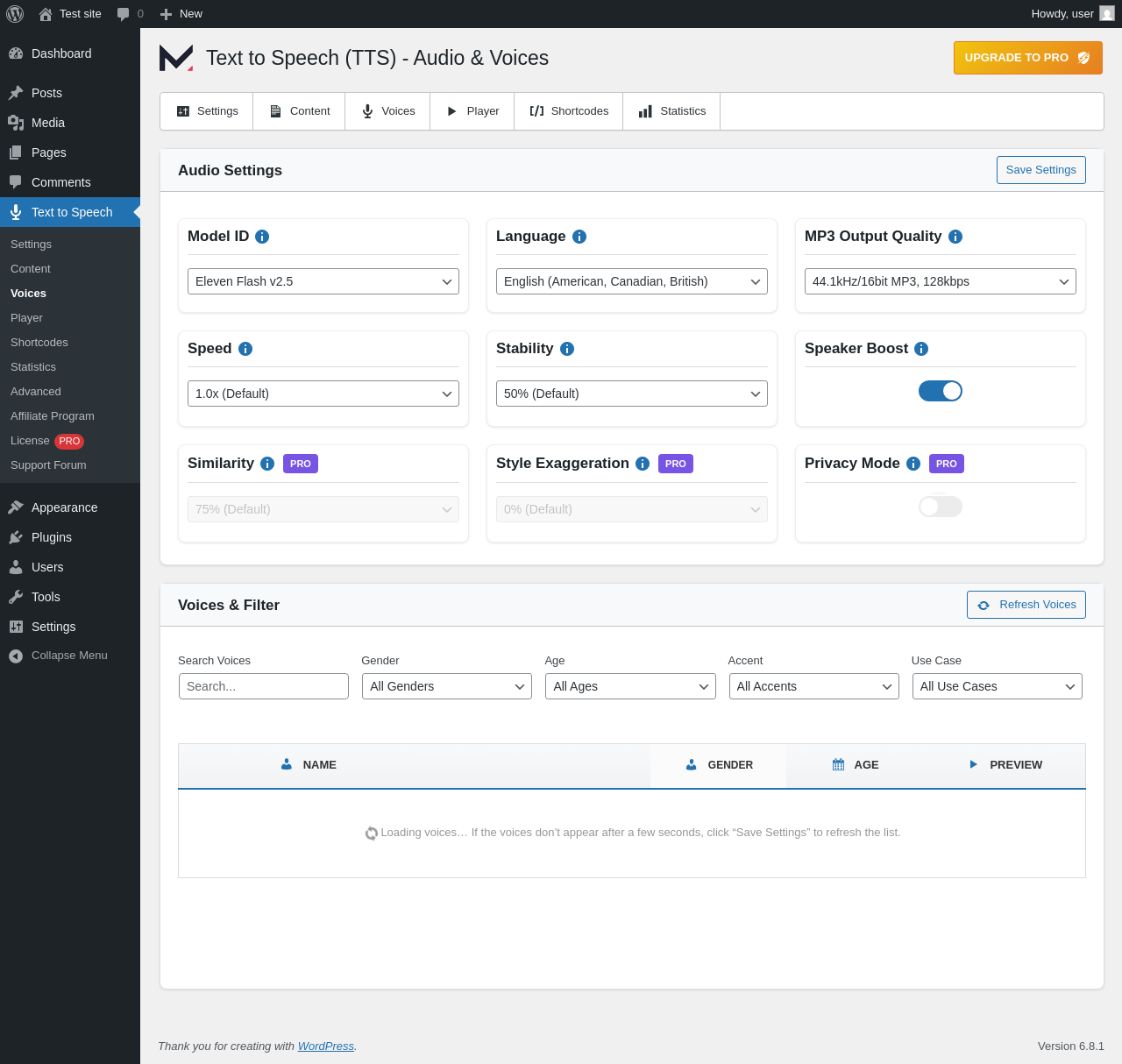Open the Statistics tab
Viewport: 1122px width, 1064px height.
pos(671,111)
